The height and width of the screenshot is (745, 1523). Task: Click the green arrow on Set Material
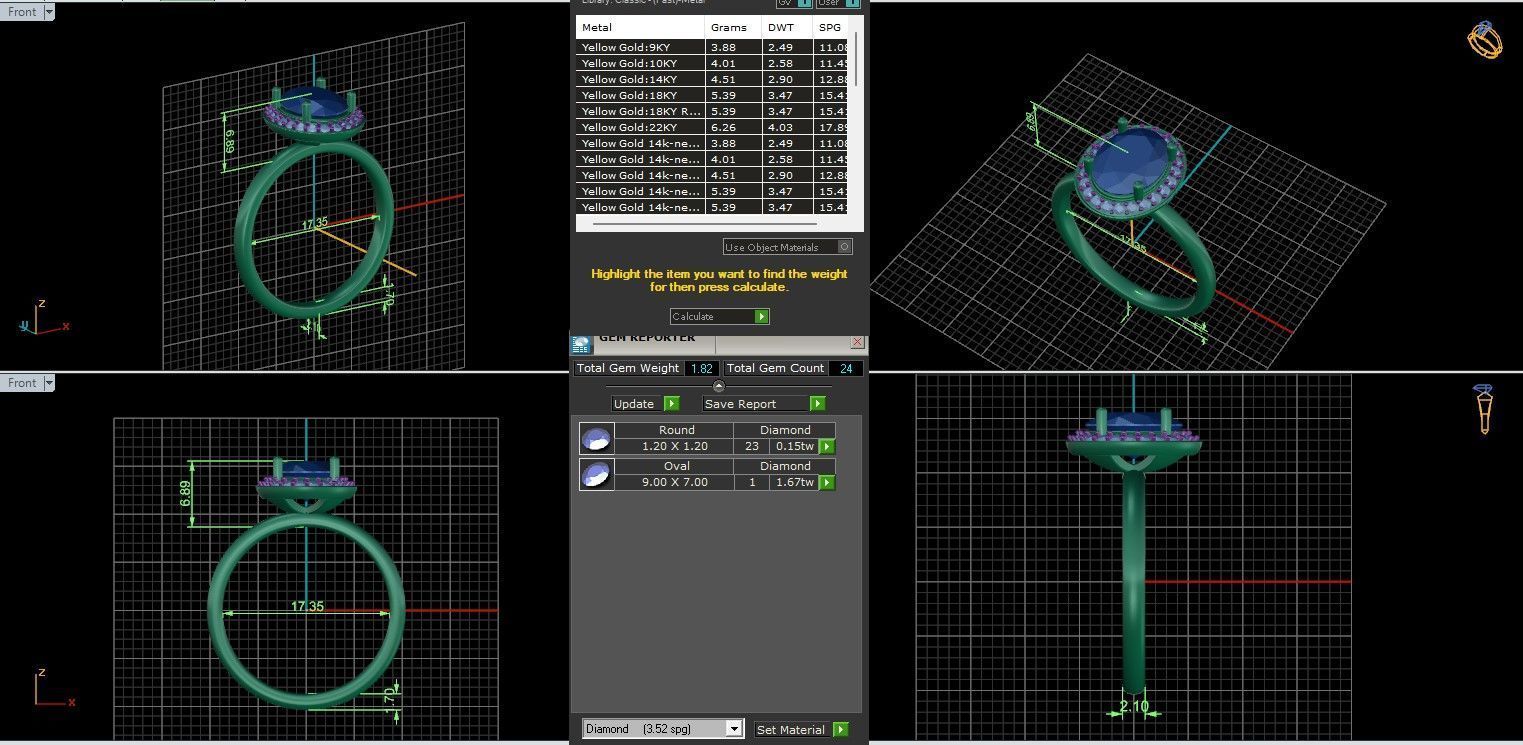pos(840,729)
